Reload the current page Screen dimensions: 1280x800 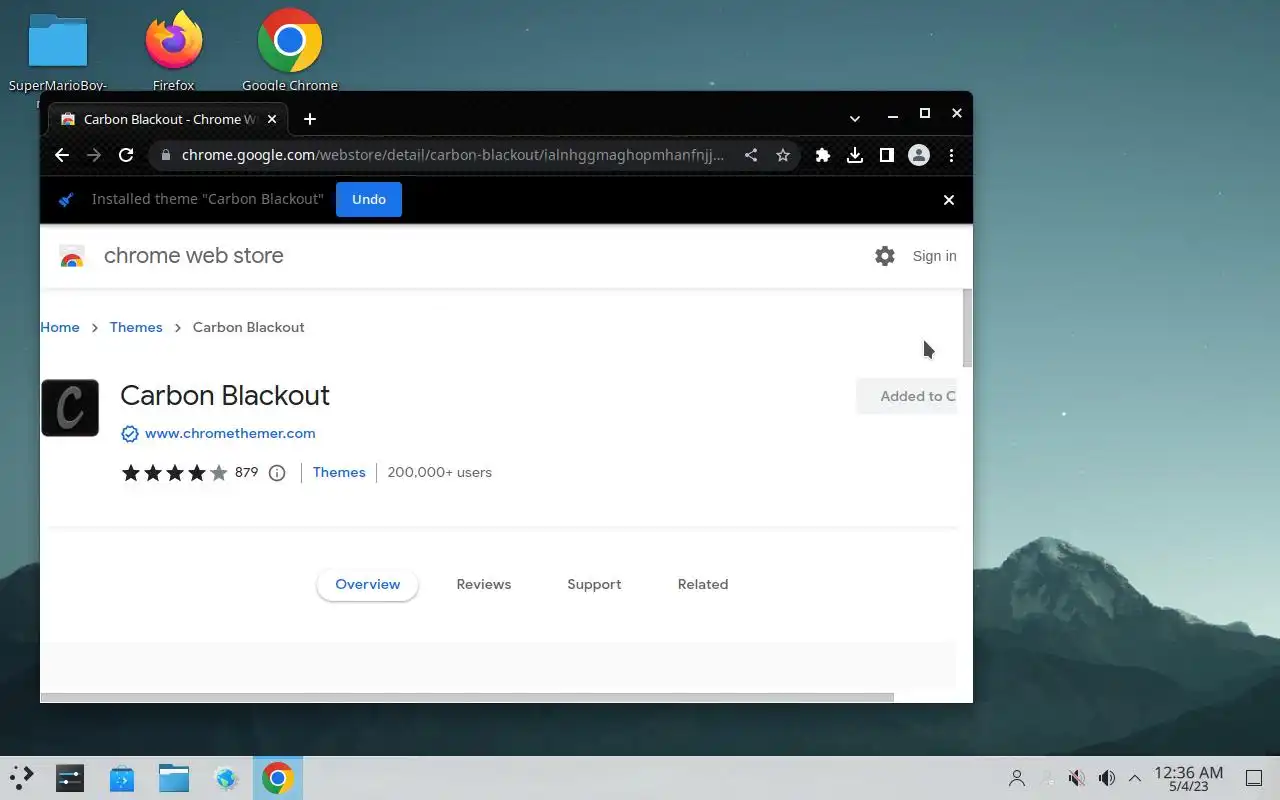click(x=126, y=155)
